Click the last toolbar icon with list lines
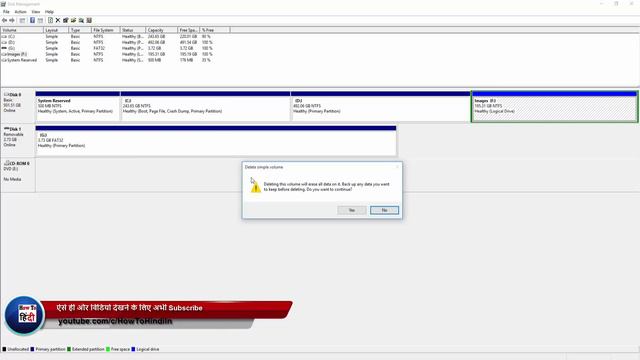640x360 pixels. coord(89,20)
